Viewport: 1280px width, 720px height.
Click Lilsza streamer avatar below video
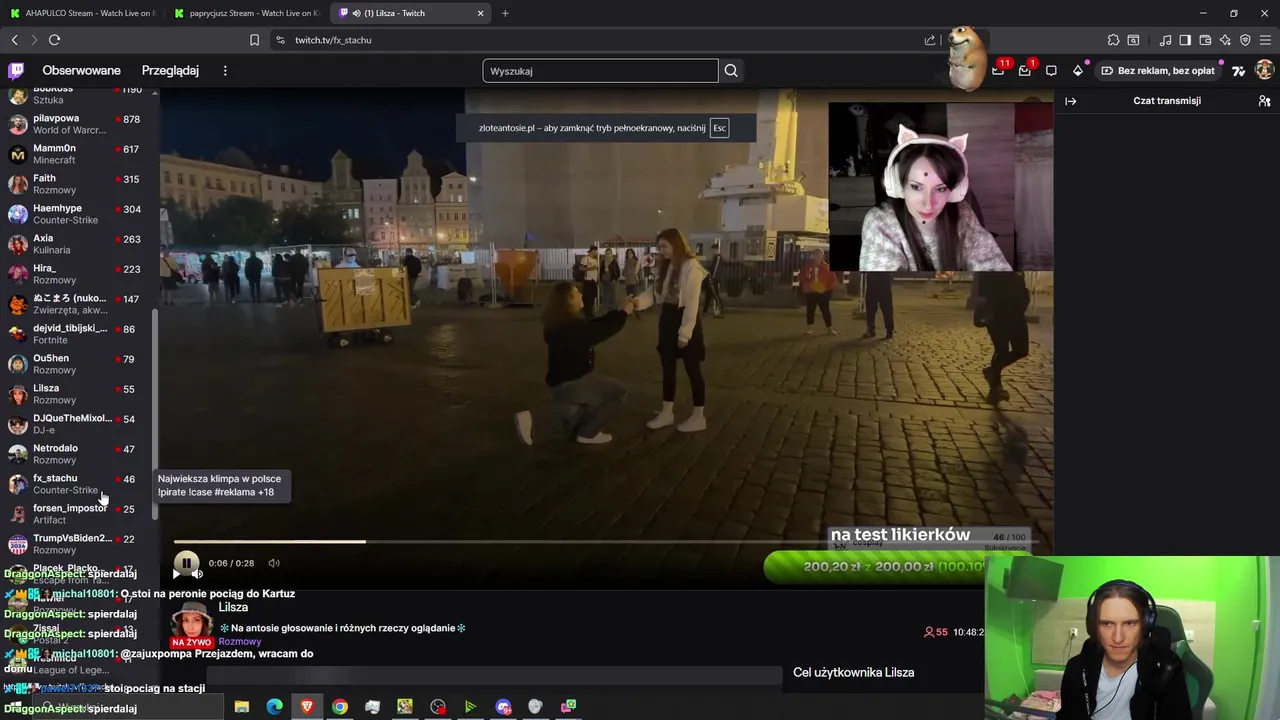click(x=192, y=620)
